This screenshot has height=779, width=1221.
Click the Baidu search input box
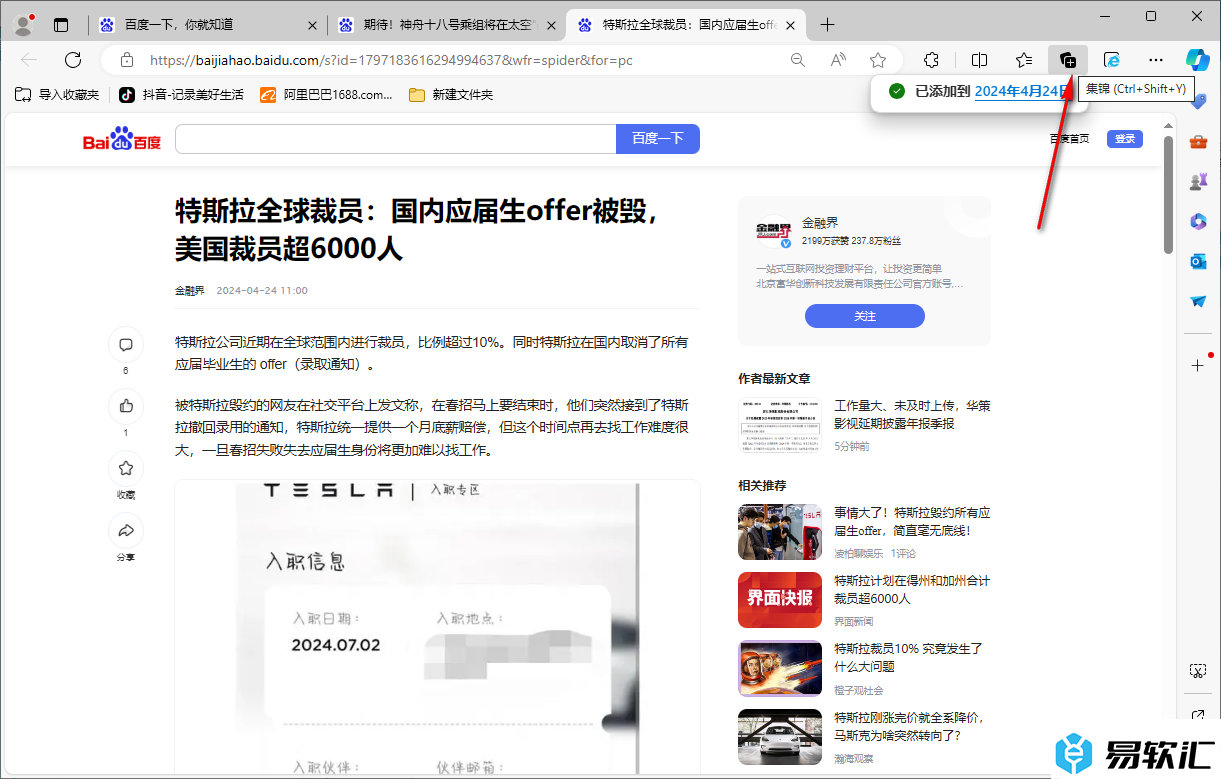(396, 139)
